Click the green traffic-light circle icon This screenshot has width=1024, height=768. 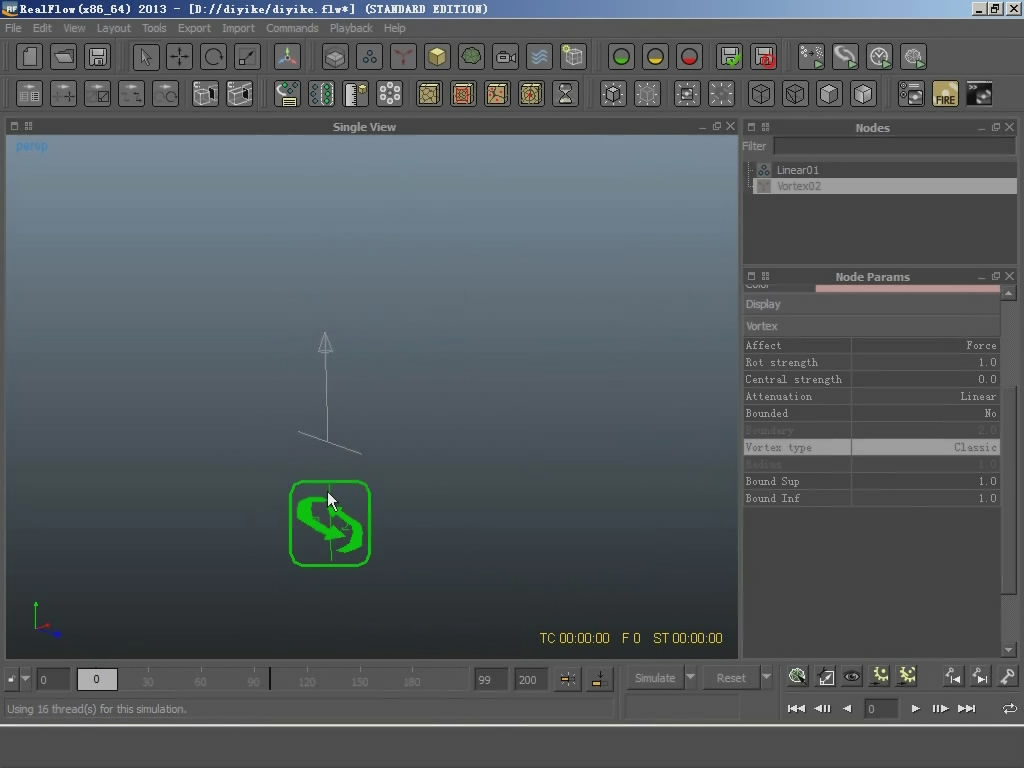pyautogui.click(x=621, y=57)
